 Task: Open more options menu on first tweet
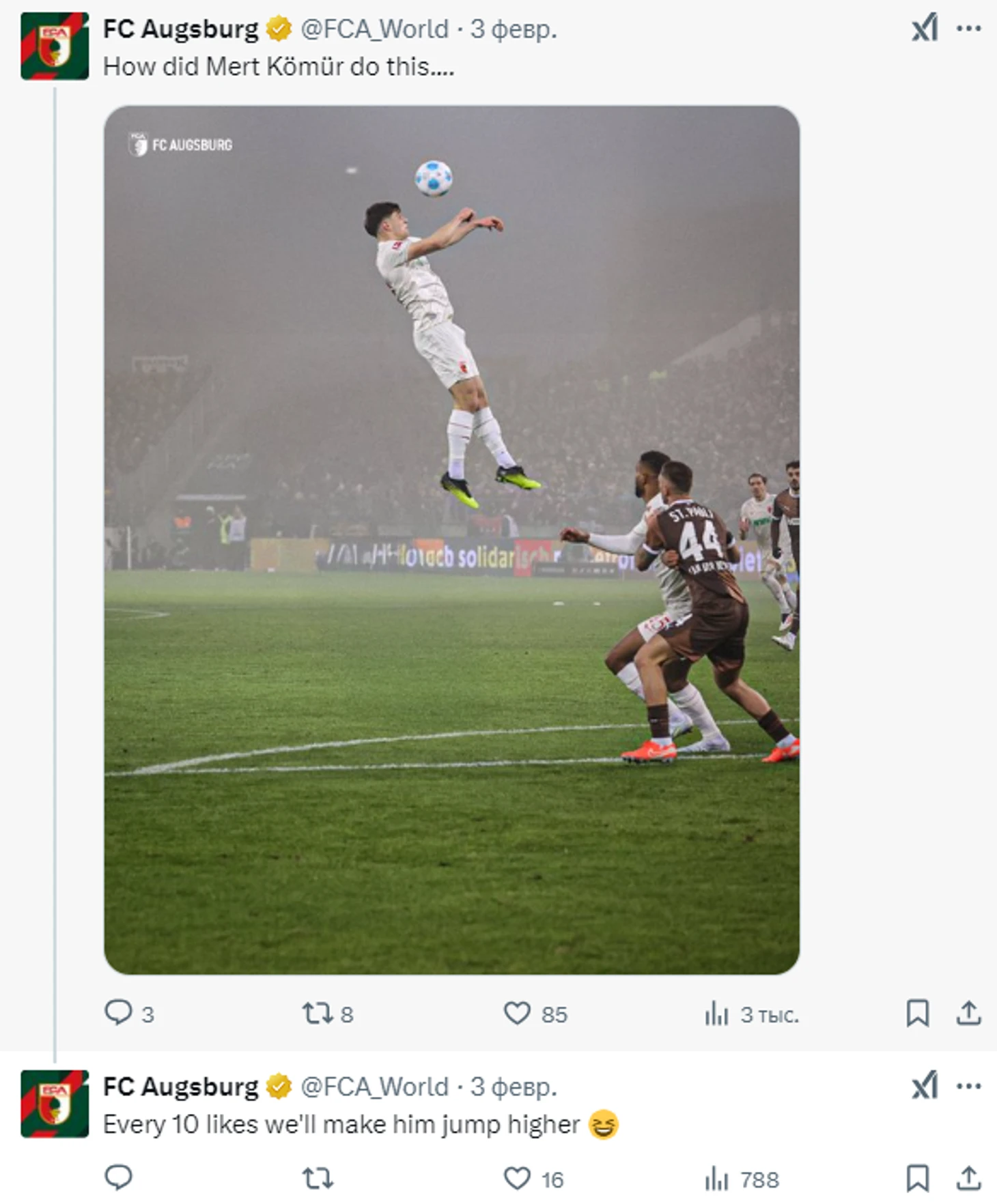(x=968, y=29)
